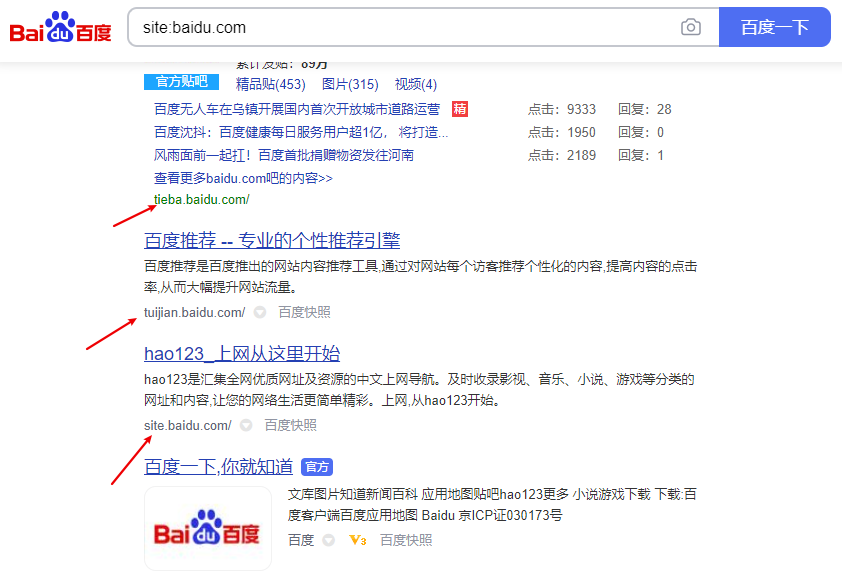Click the Baidu logo in the header
Image resolution: width=842 pixels, height=580 pixels.
click(61, 28)
